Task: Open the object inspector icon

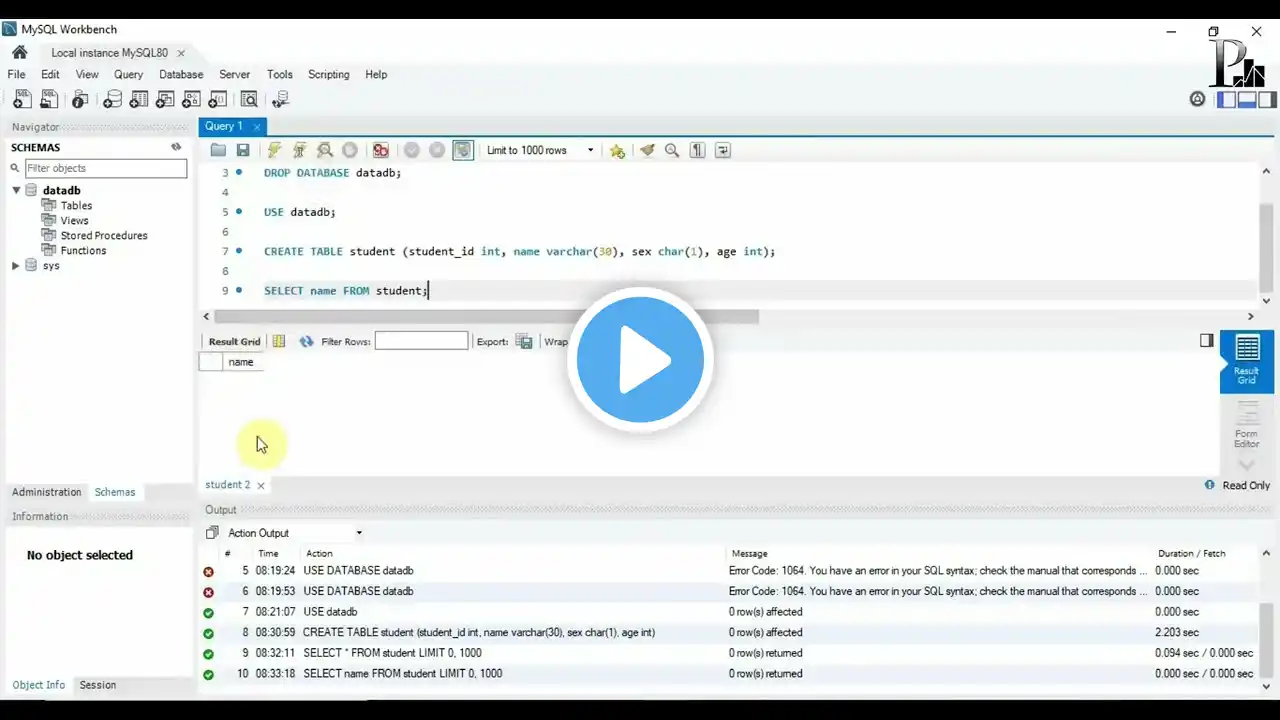Action: (x=80, y=99)
